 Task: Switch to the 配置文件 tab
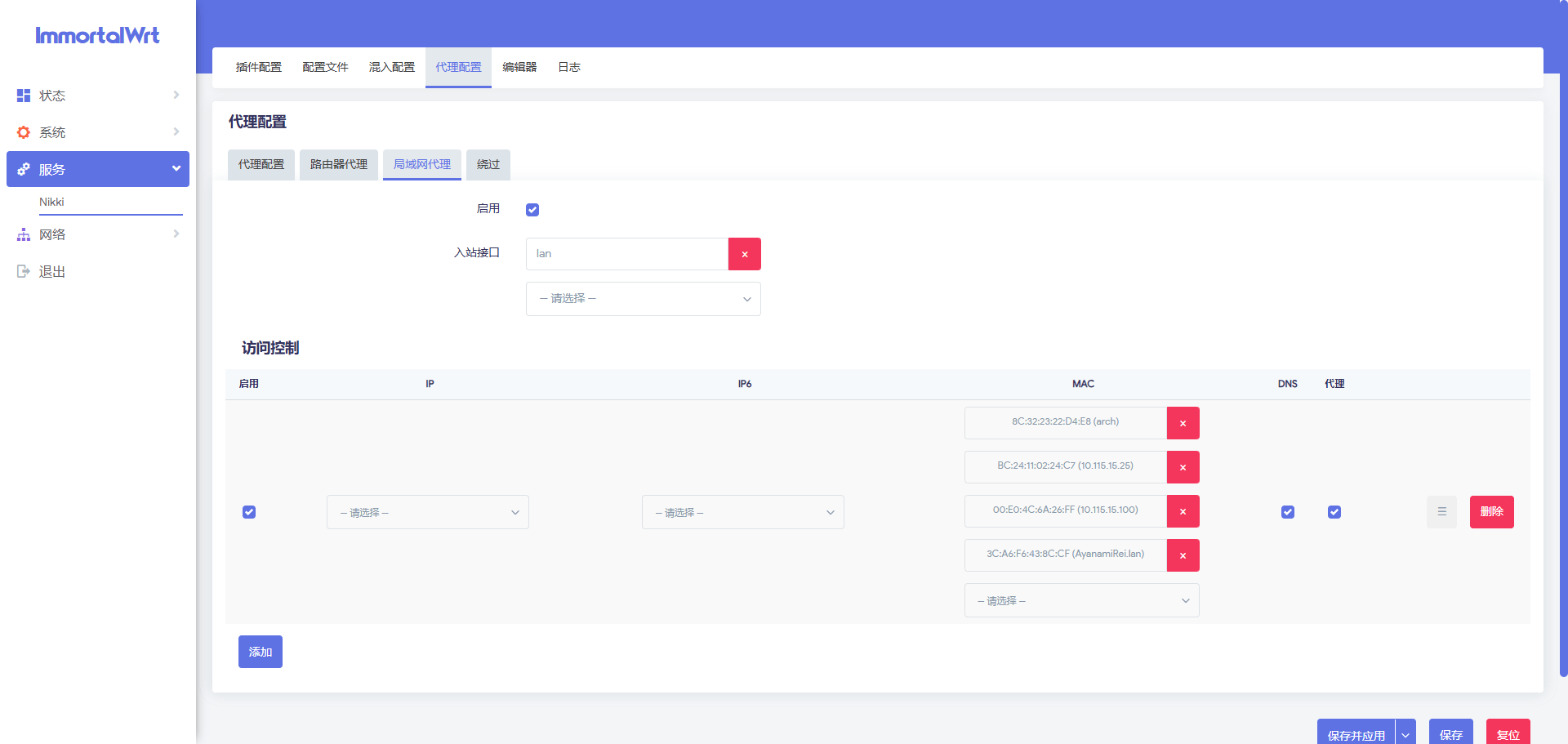coord(325,67)
